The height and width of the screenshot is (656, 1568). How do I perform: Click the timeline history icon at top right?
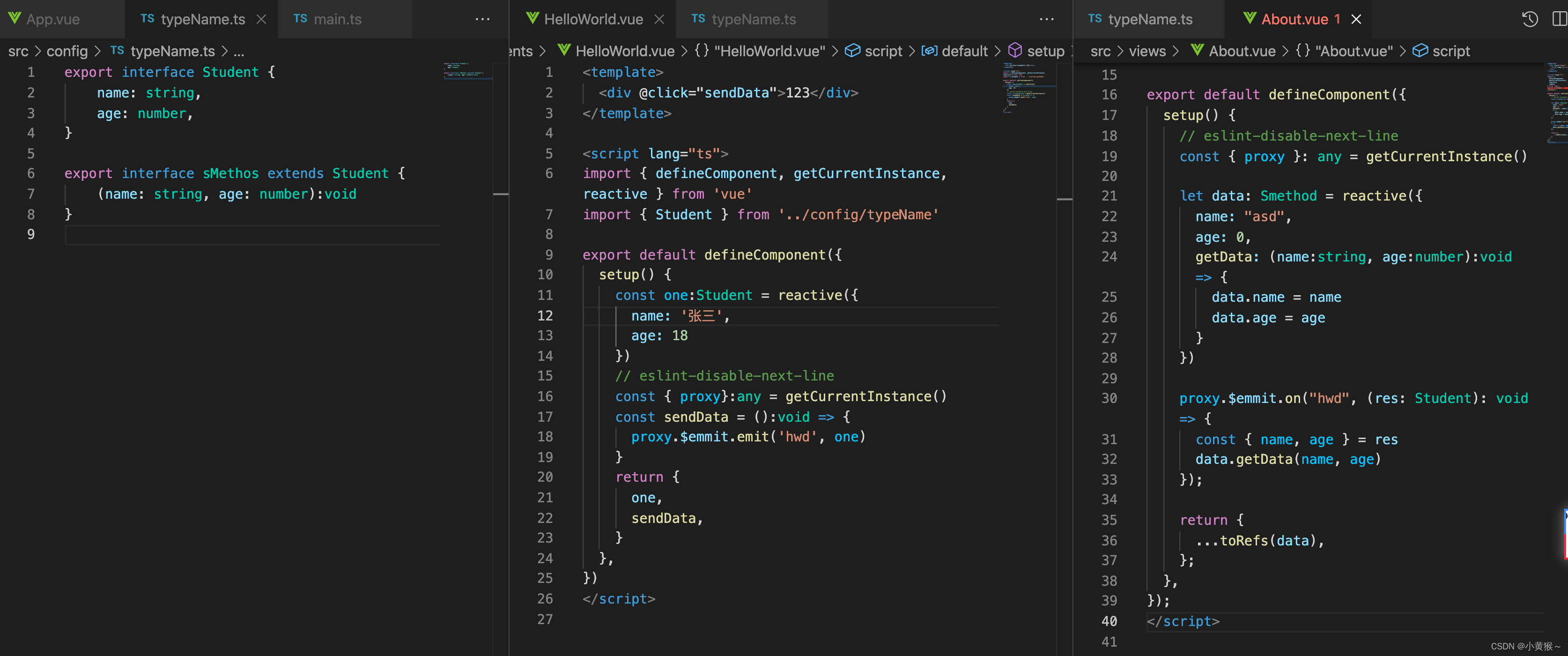point(1530,20)
